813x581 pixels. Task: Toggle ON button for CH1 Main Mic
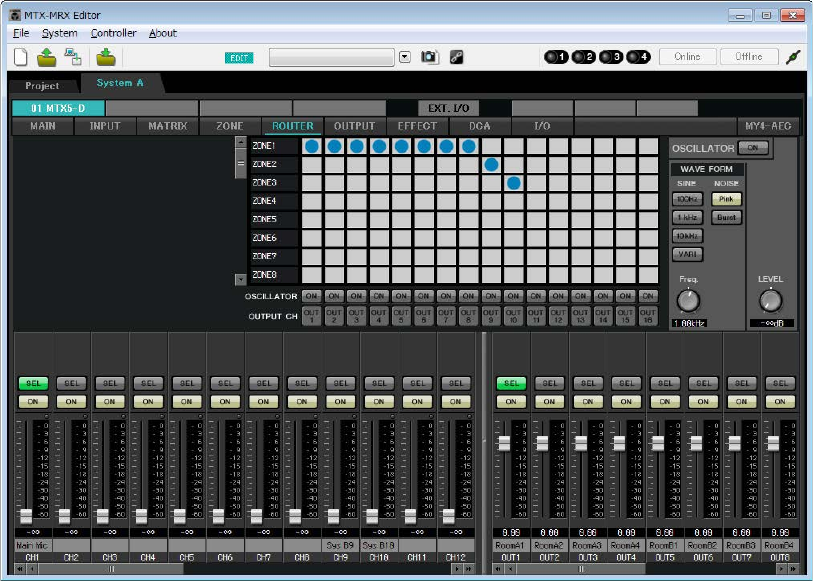33,401
